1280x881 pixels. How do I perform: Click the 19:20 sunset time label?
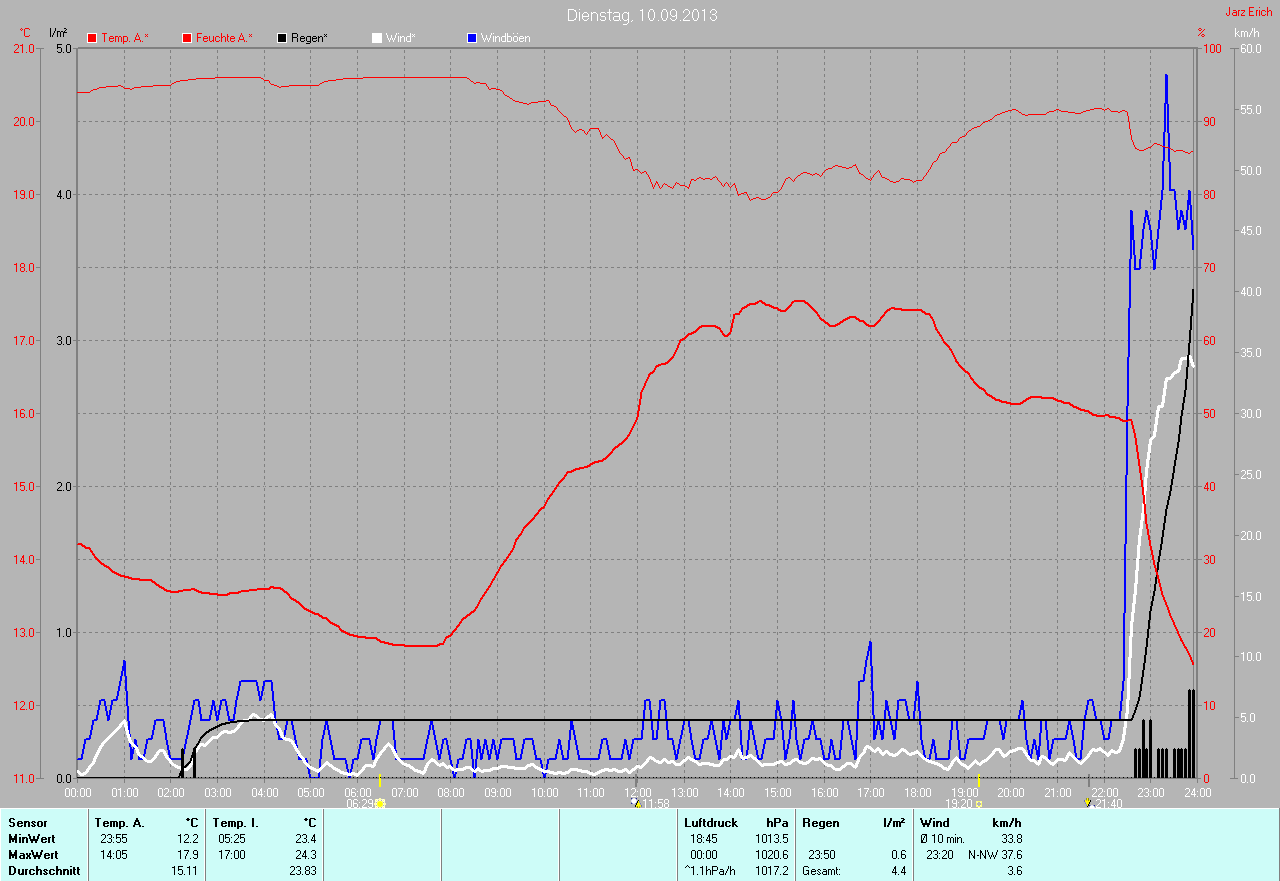coord(959,803)
